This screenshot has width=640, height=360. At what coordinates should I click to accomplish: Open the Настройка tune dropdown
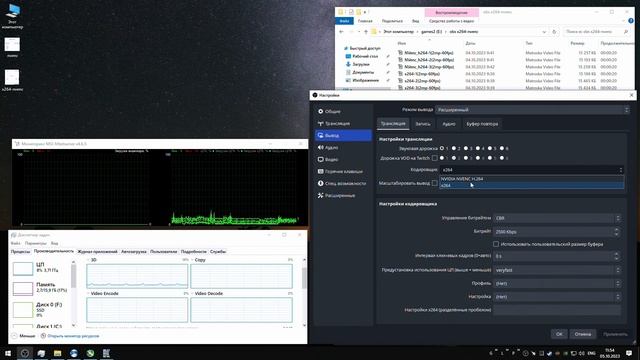point(557,297)
